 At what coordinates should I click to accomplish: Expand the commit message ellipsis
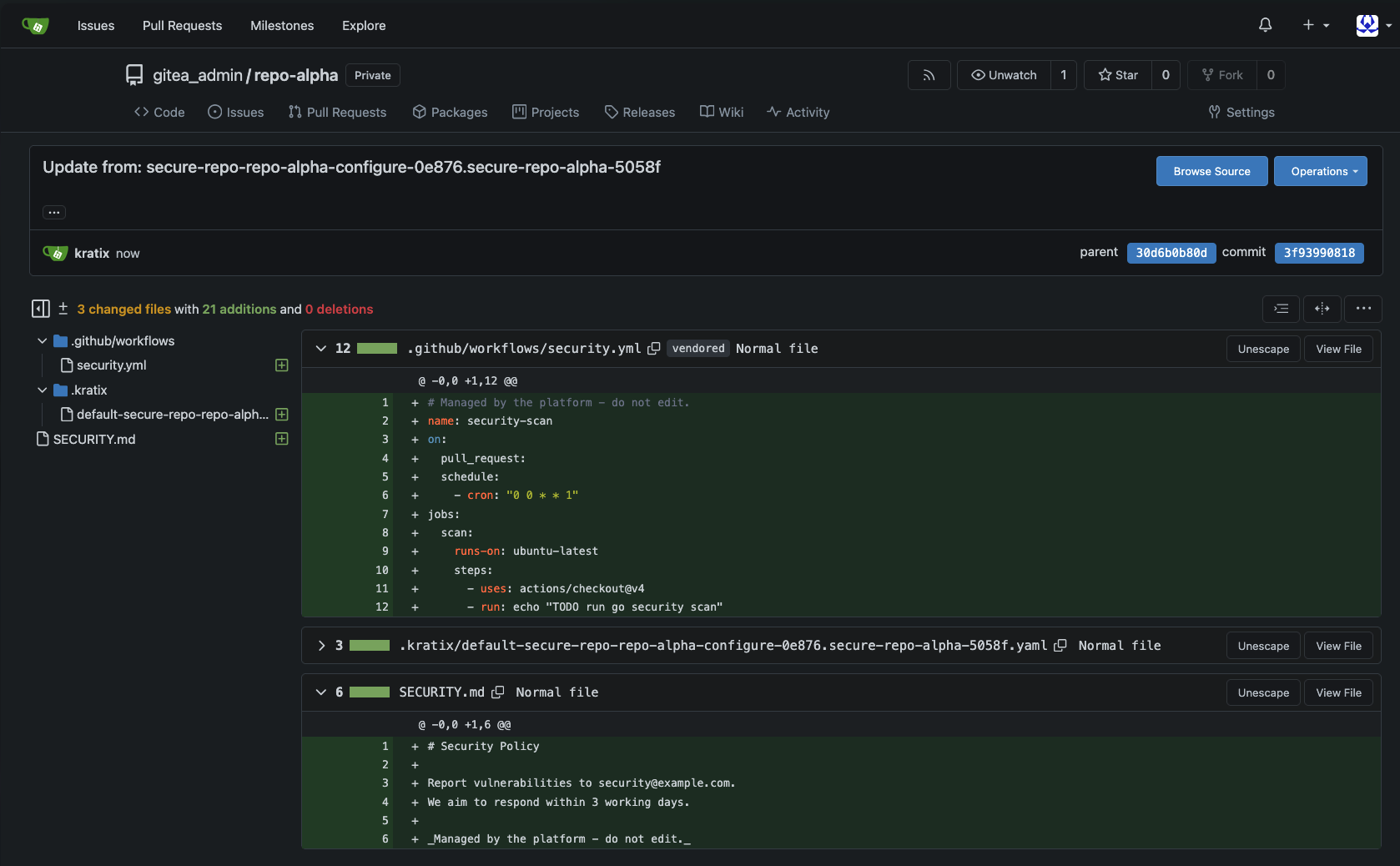54,212
